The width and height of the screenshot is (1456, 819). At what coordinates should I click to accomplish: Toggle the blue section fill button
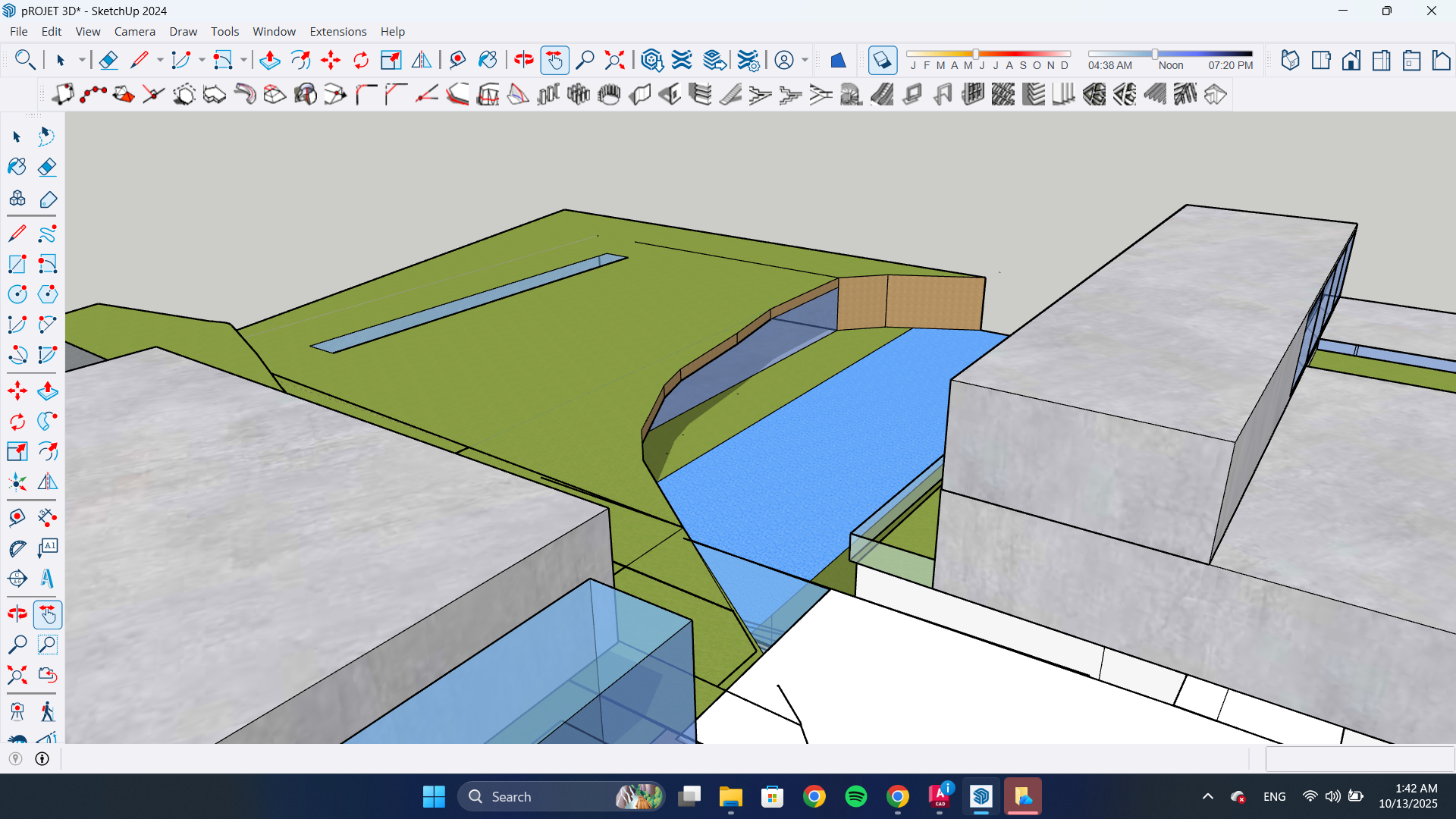click(838, 60)
